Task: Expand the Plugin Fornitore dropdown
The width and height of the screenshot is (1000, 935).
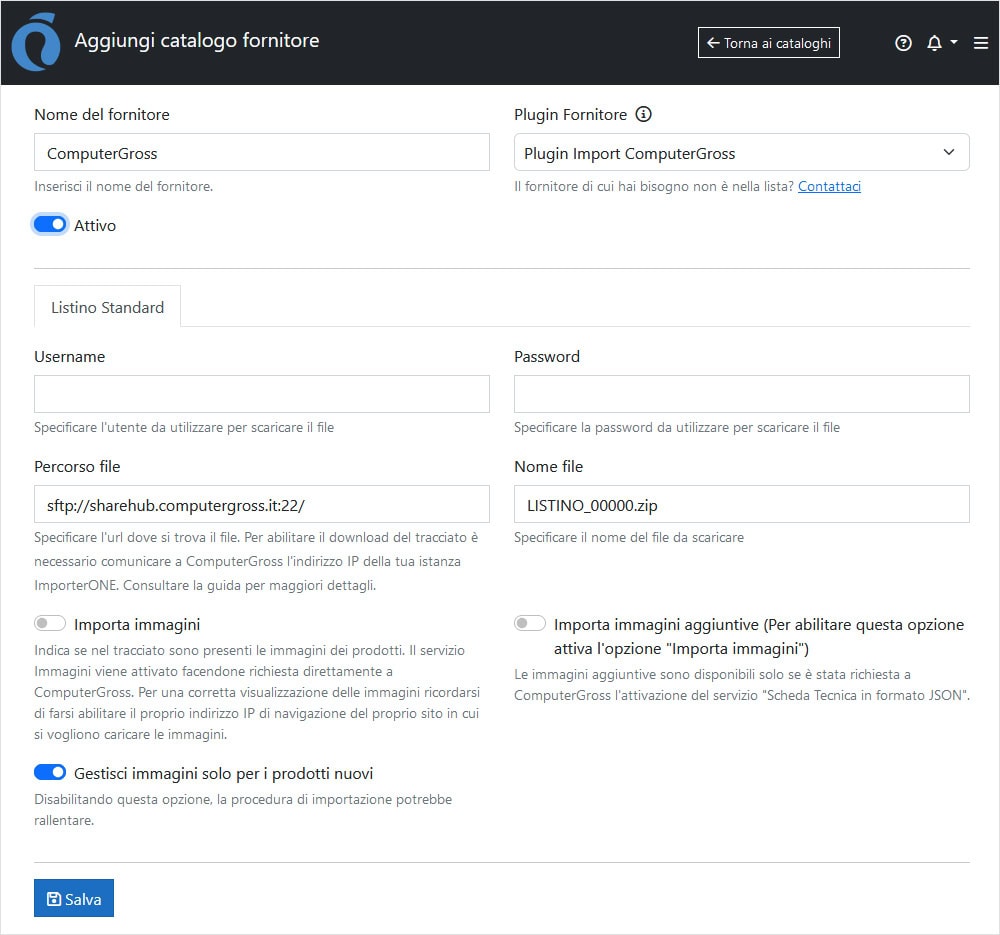Action: pyautogui.click(x=741, y=153)
